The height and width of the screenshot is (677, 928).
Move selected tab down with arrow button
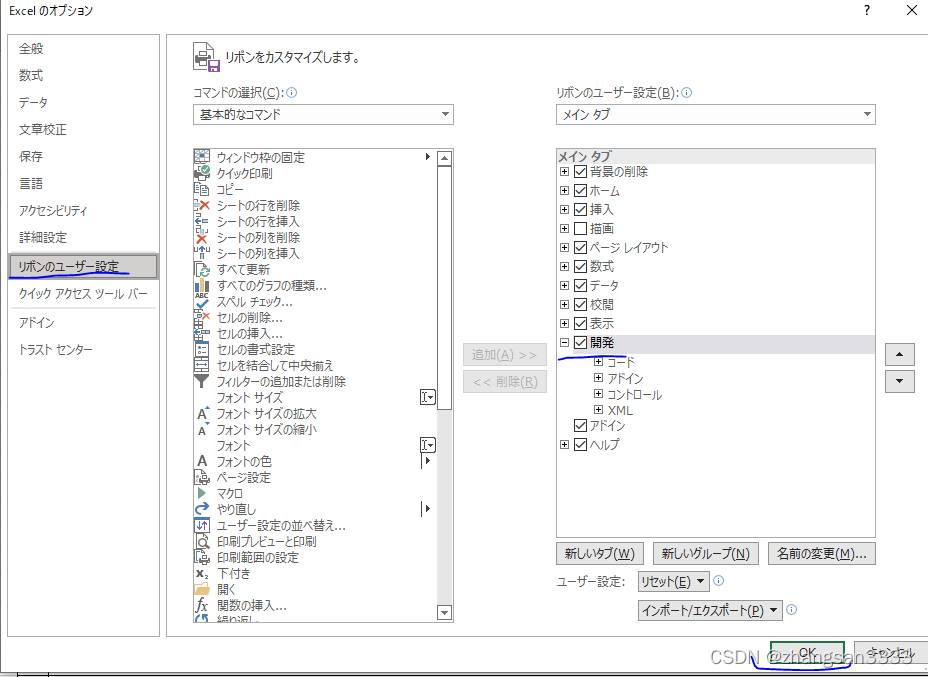coord(900,381)
